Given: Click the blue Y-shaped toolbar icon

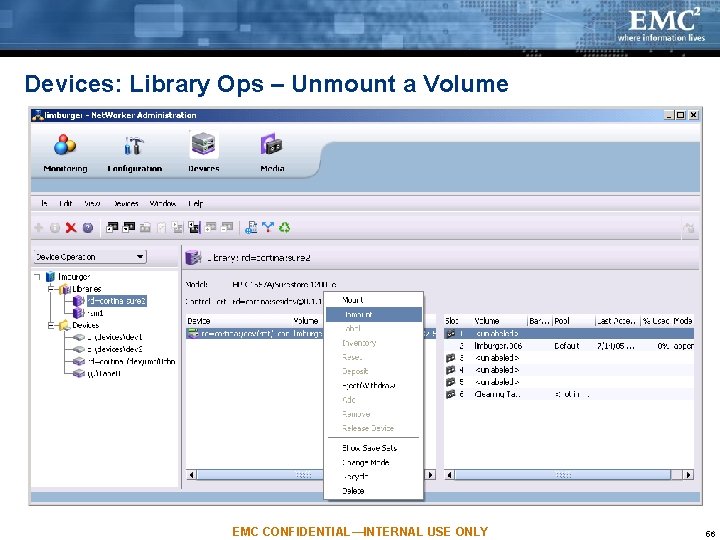Looking at the screenshot, I should coord(268,228).
